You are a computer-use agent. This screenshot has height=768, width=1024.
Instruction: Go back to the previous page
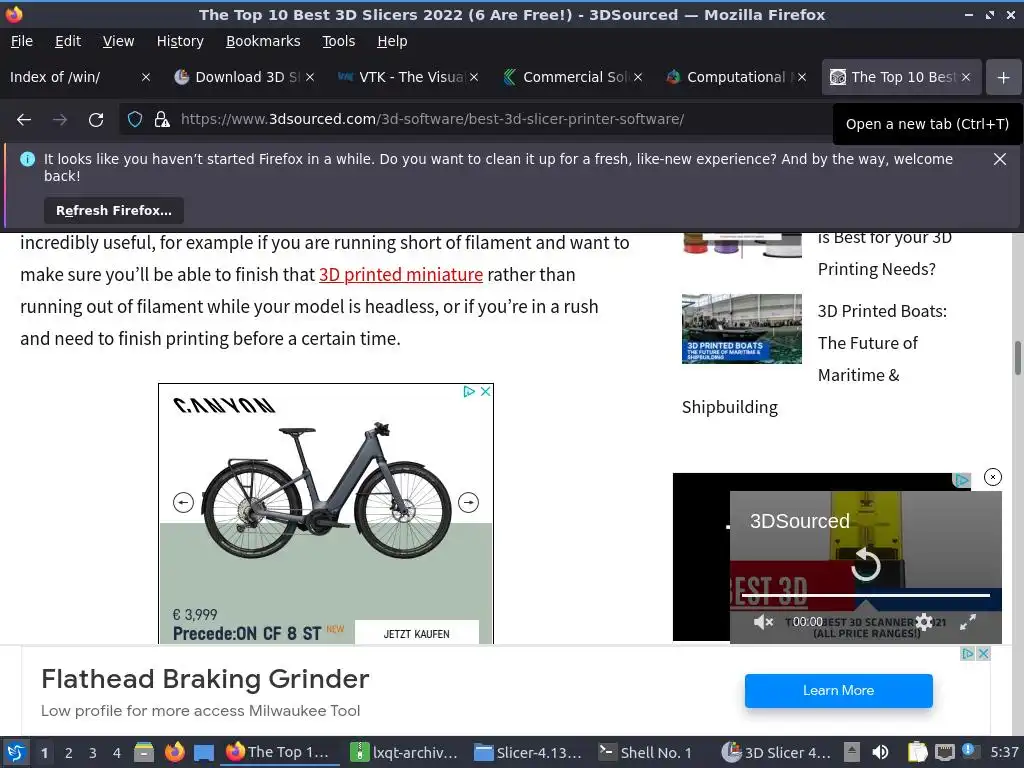coord(24,120)
